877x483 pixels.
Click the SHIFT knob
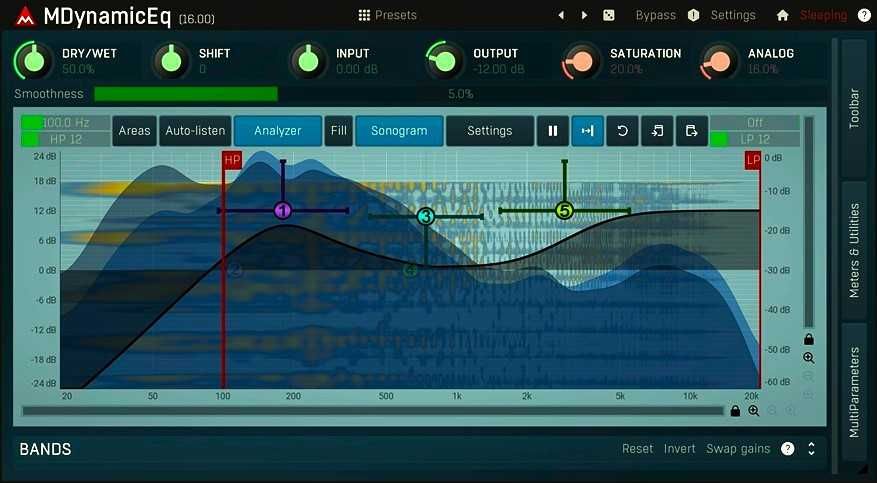pos(171,61)
